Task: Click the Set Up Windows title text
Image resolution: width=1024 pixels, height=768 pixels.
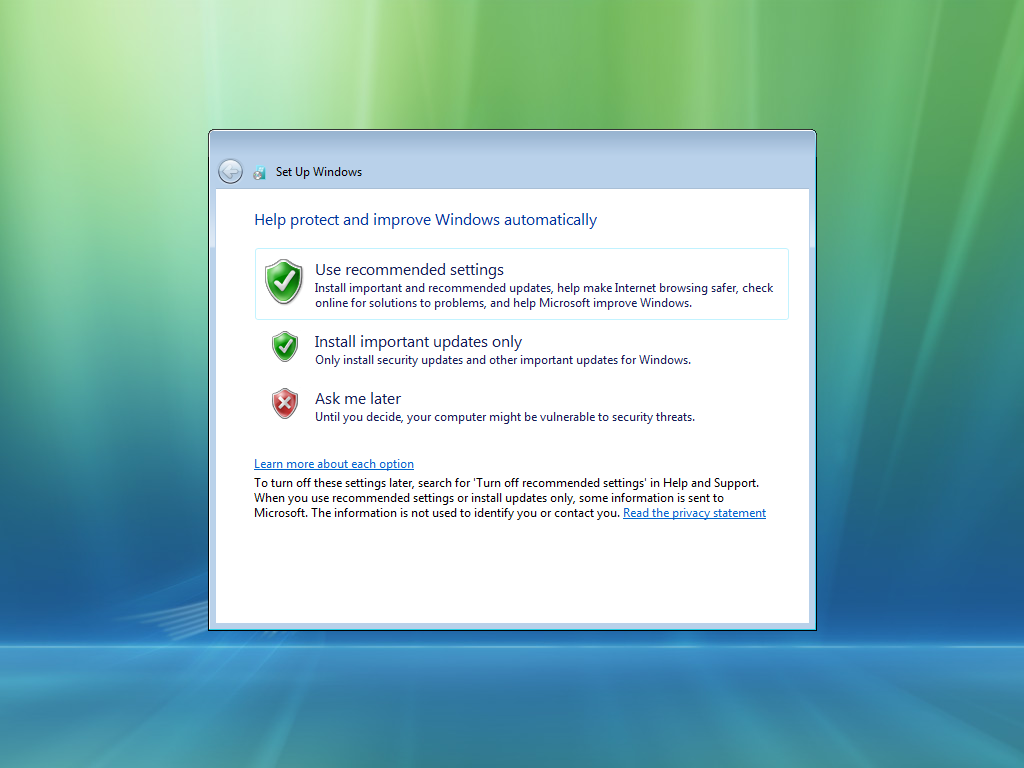Action: point(319,172)
